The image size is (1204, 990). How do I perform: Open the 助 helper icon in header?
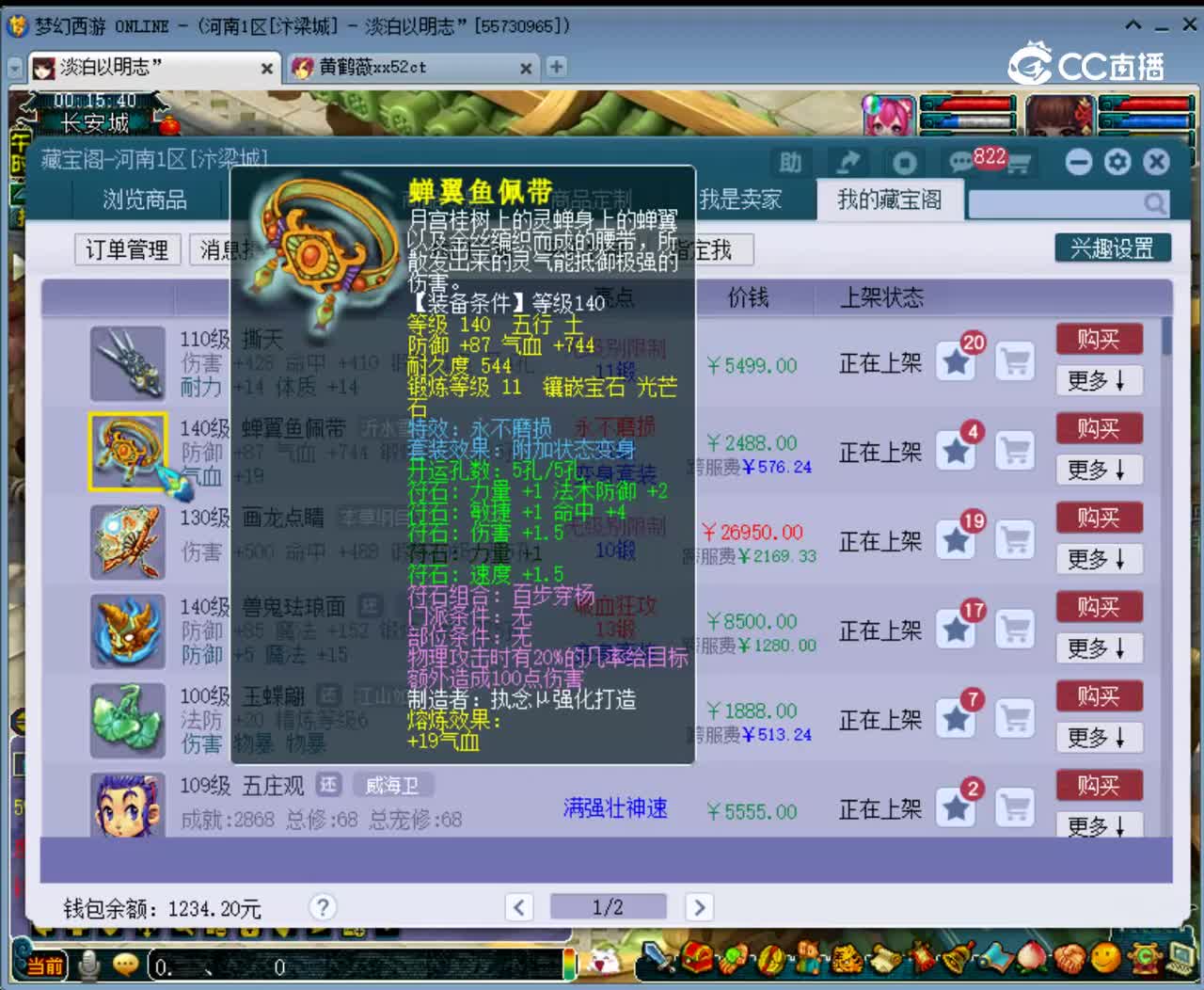tap(790, 163)
